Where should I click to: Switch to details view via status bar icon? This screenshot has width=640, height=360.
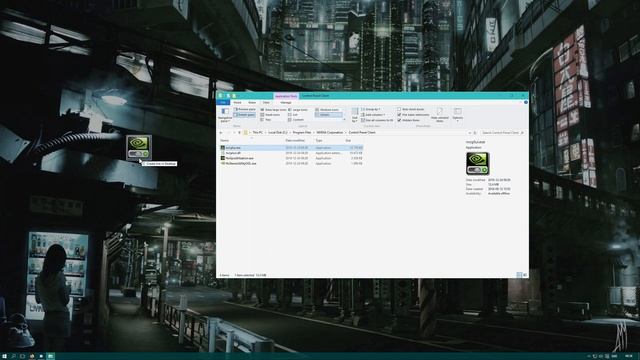click(x=519, y=275)
